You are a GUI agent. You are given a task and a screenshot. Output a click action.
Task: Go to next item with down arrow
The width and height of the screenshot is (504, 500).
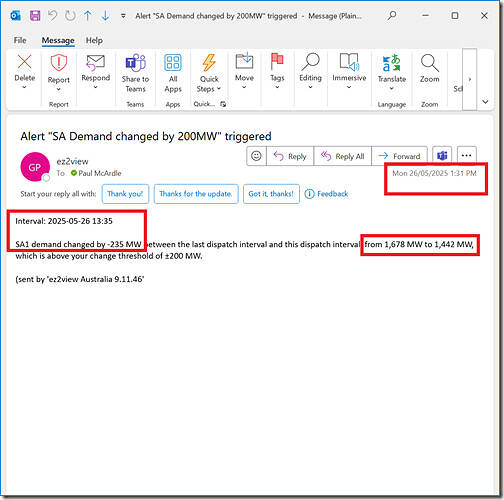click(x=105, y=16)
